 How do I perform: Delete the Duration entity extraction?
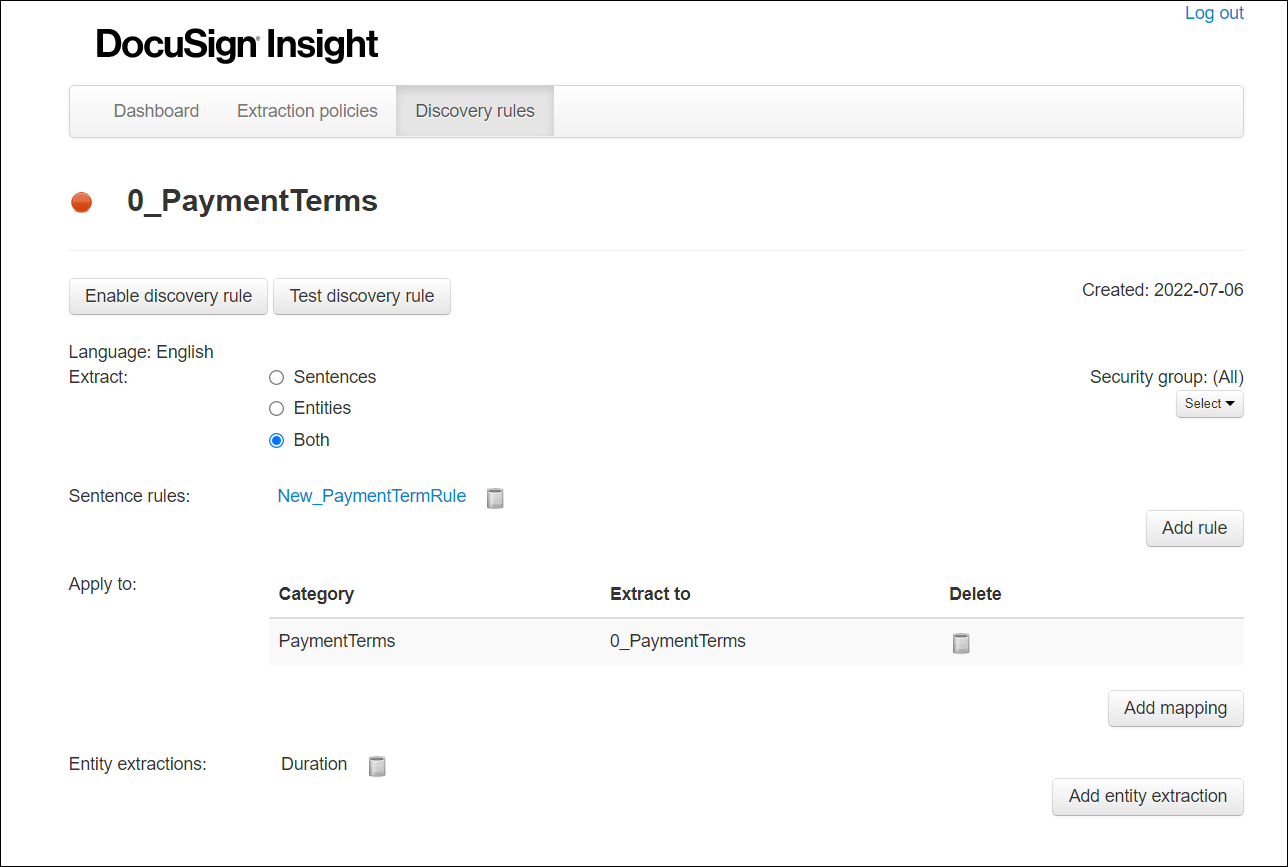[x=377, y=765]
